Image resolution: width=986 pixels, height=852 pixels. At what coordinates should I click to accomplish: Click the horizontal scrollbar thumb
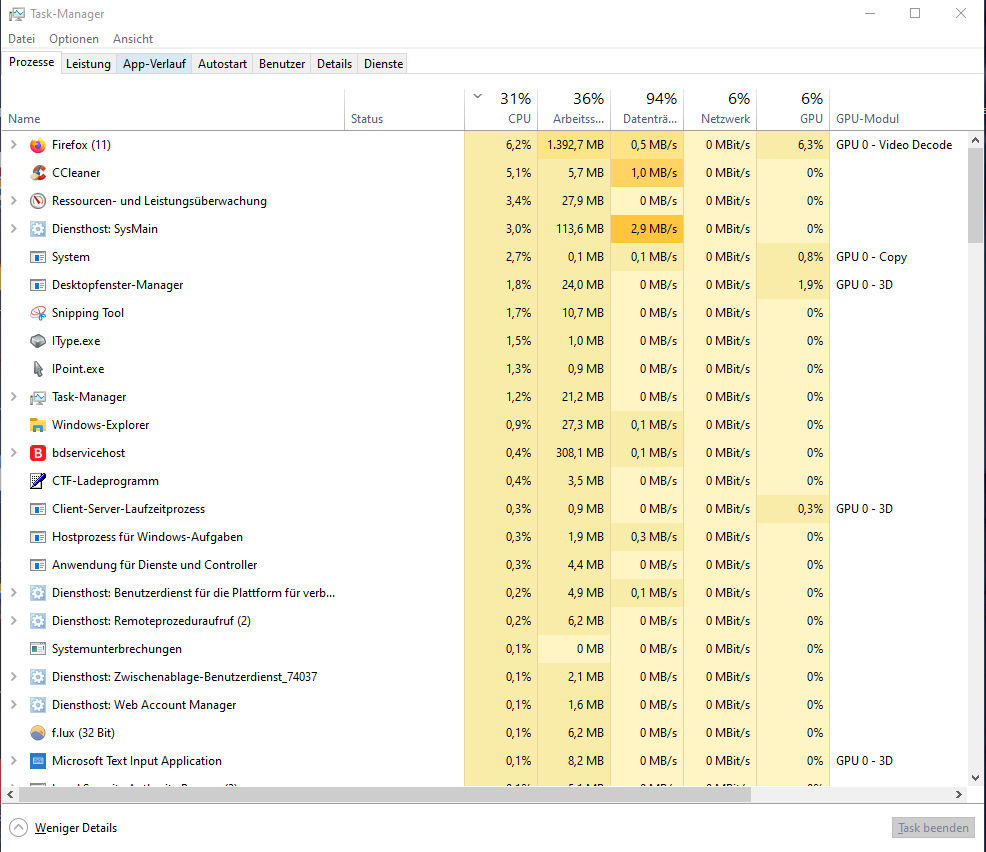coord(385,794)
